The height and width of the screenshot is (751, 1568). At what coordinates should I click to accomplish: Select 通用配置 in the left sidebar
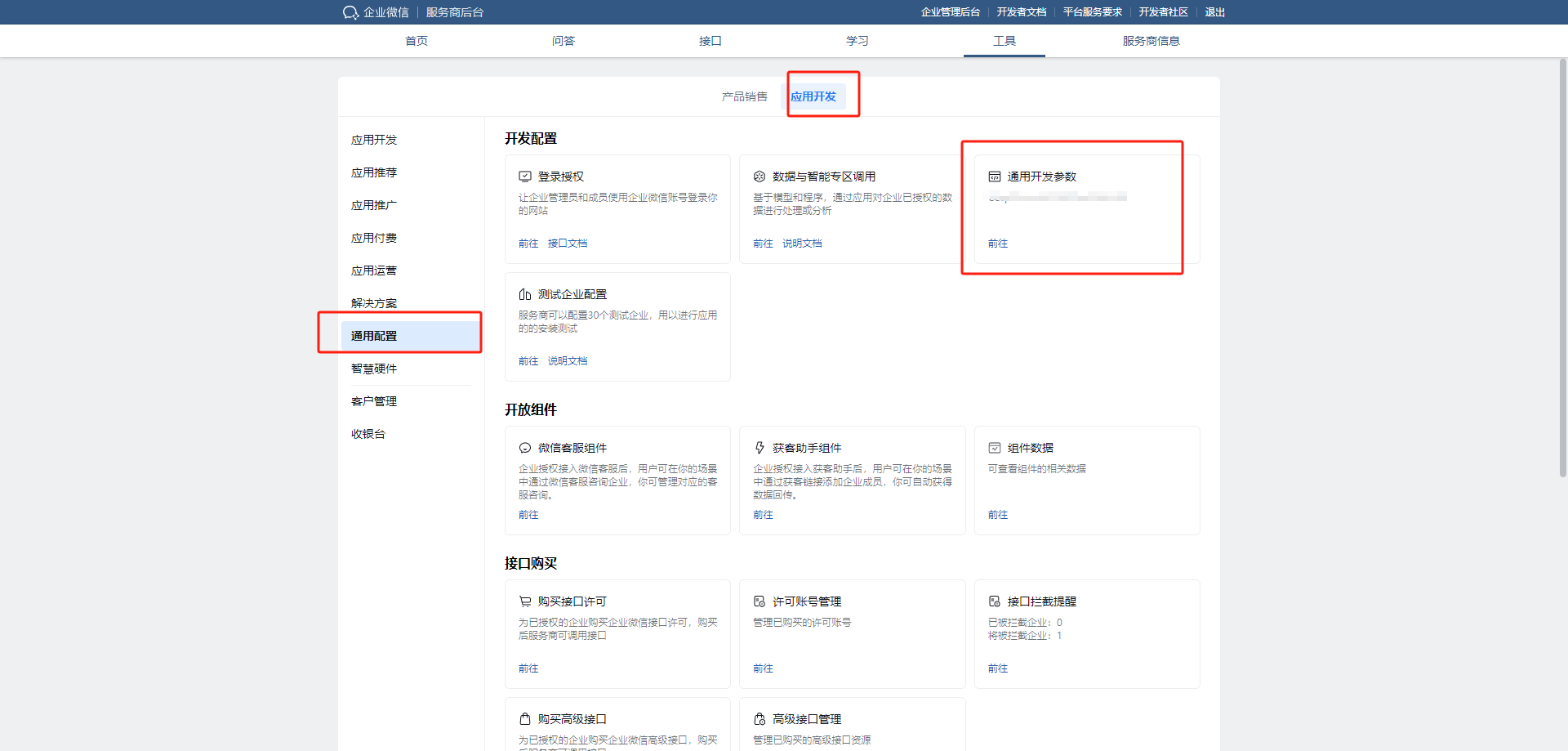pos(374,336)
